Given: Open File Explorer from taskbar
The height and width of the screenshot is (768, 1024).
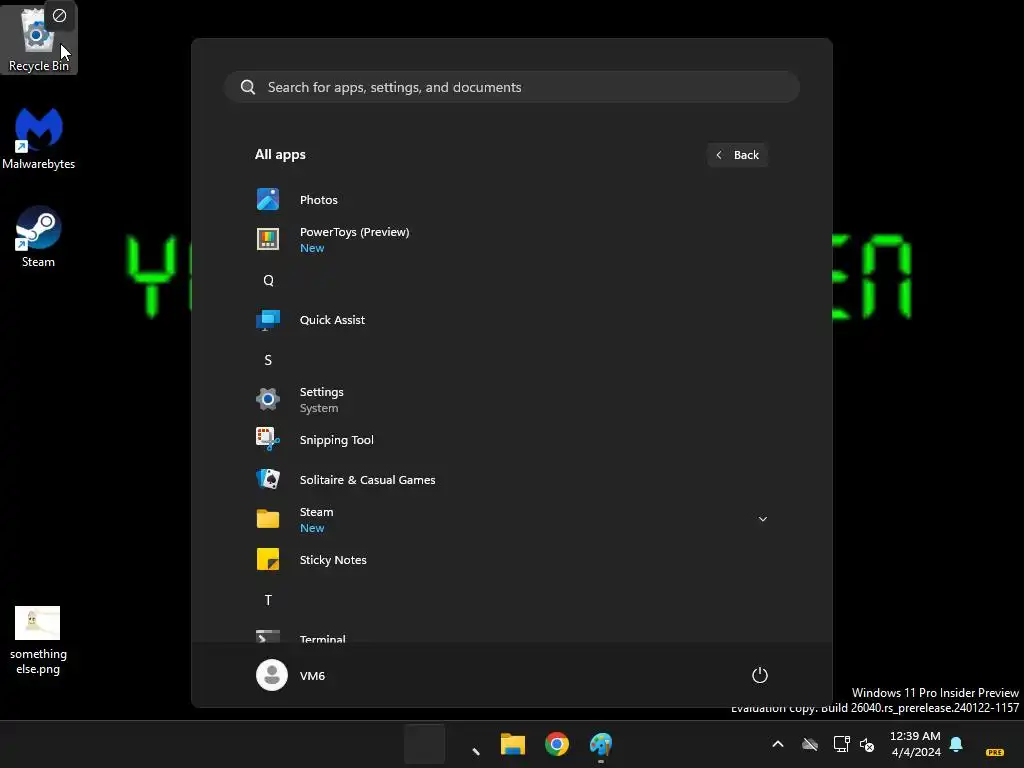Looking at the screenshot, I should tap(513, 744).
